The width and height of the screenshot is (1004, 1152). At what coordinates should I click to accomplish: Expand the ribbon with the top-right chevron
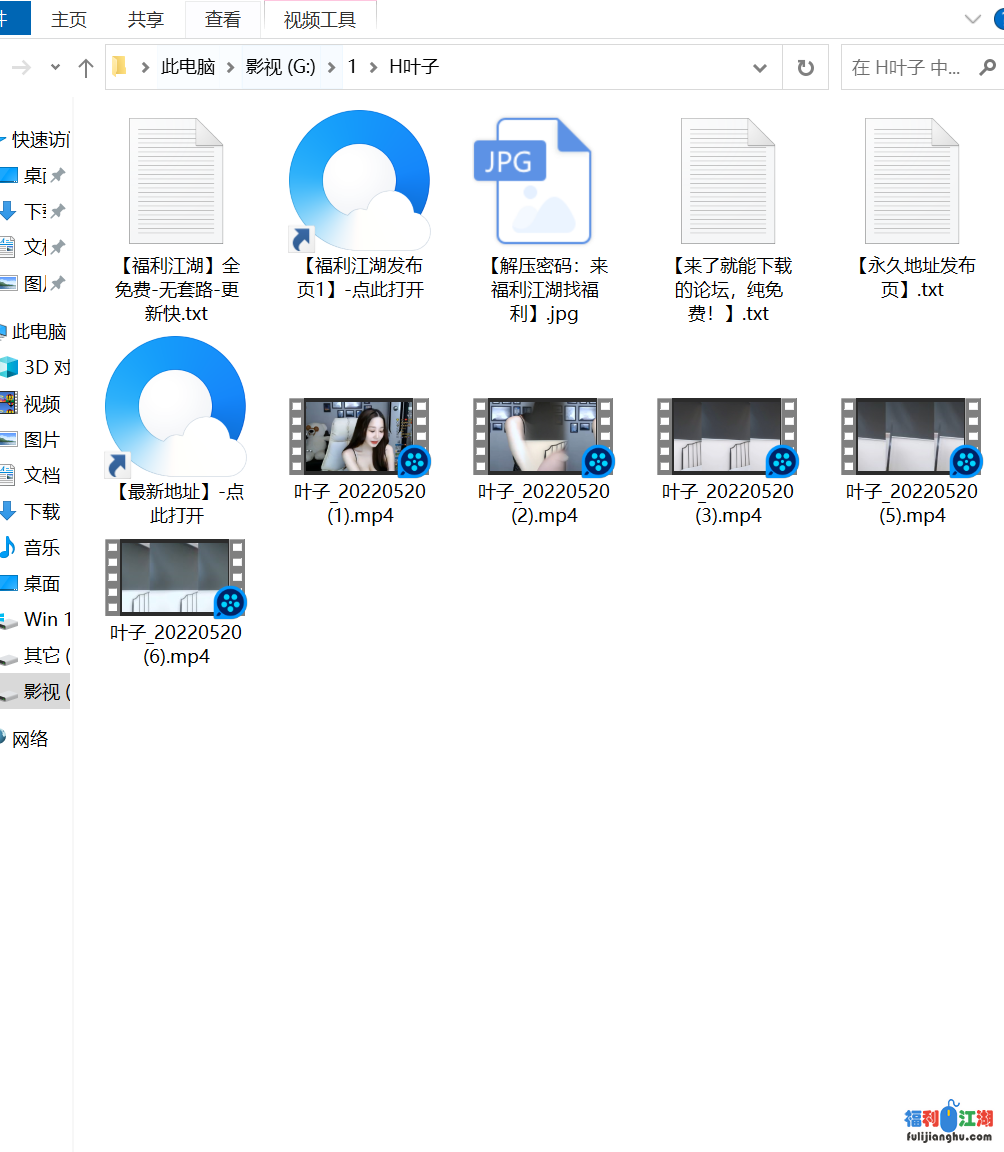tap(972, 19)
